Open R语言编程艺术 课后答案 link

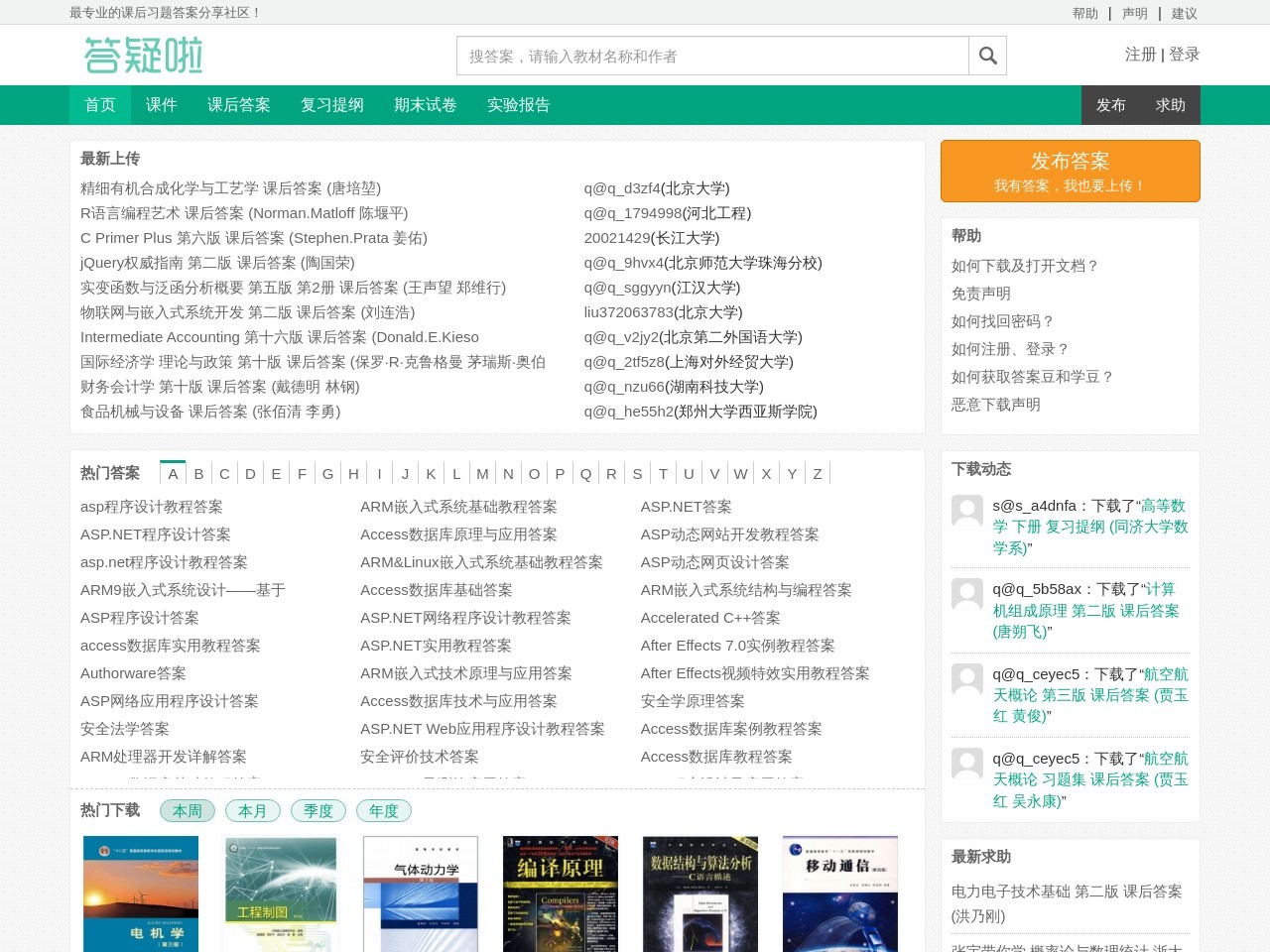pyautogui.click(x=244, y=213)
